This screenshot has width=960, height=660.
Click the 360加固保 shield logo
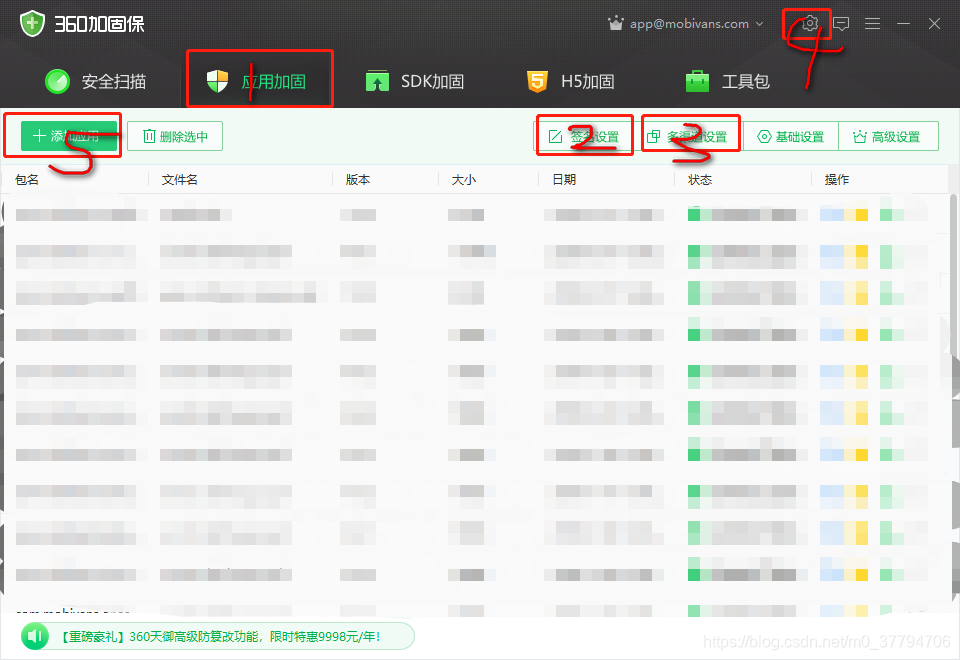[32, 24]
